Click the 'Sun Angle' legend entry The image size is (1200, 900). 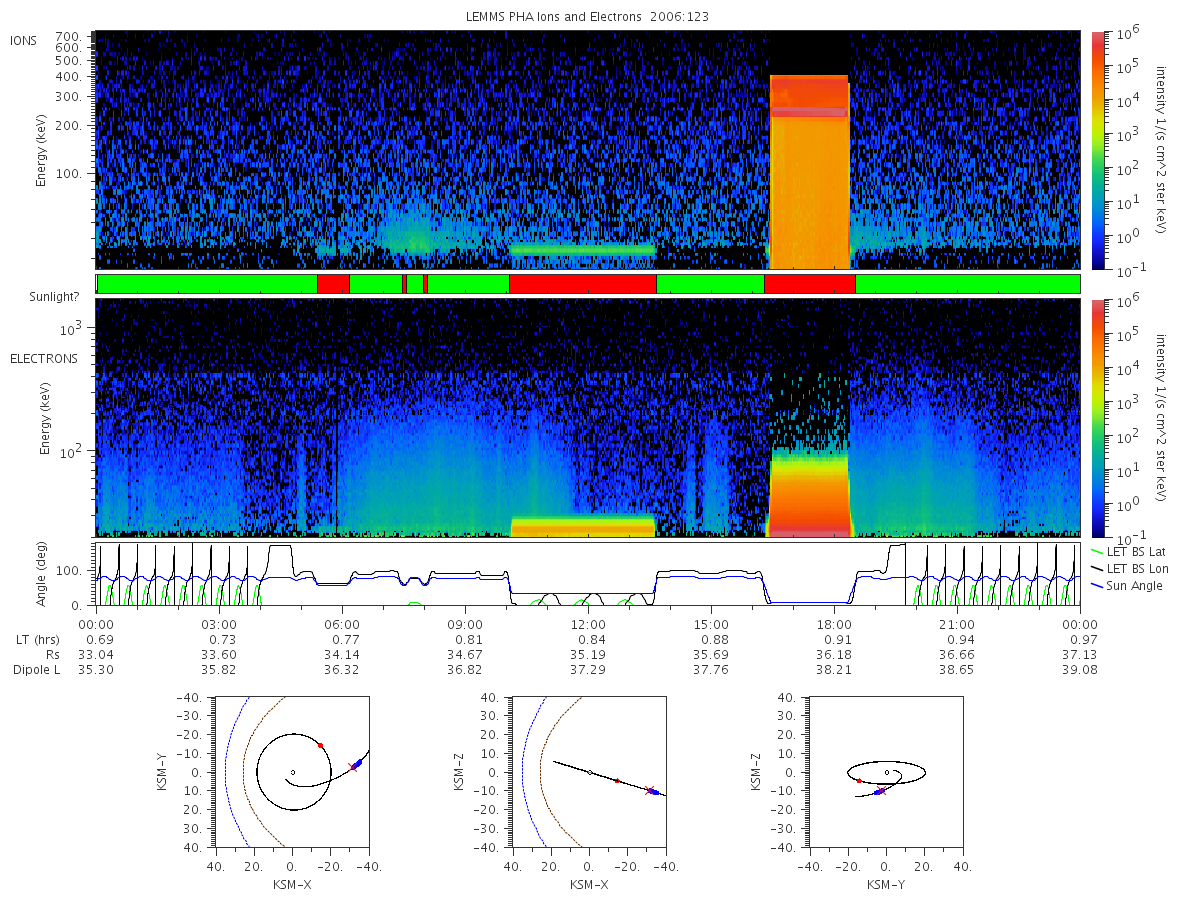pyautogui.click(x=1127, y=585)
